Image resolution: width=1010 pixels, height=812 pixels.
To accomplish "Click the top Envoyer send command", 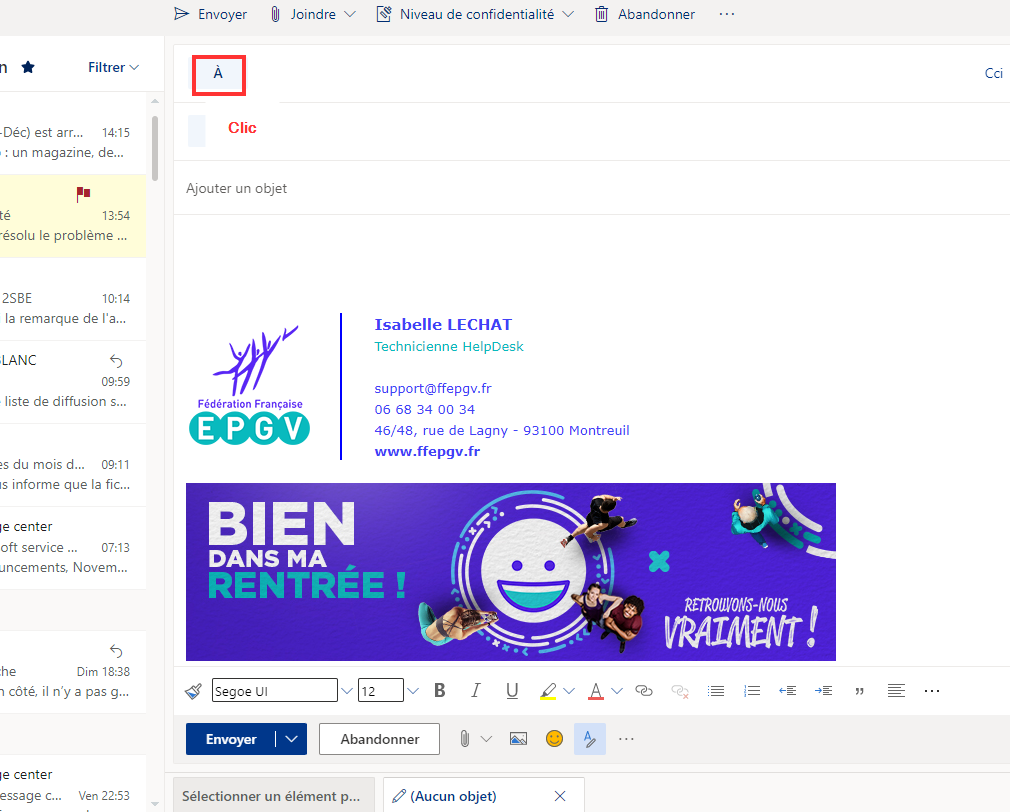I will click(210, 14).
